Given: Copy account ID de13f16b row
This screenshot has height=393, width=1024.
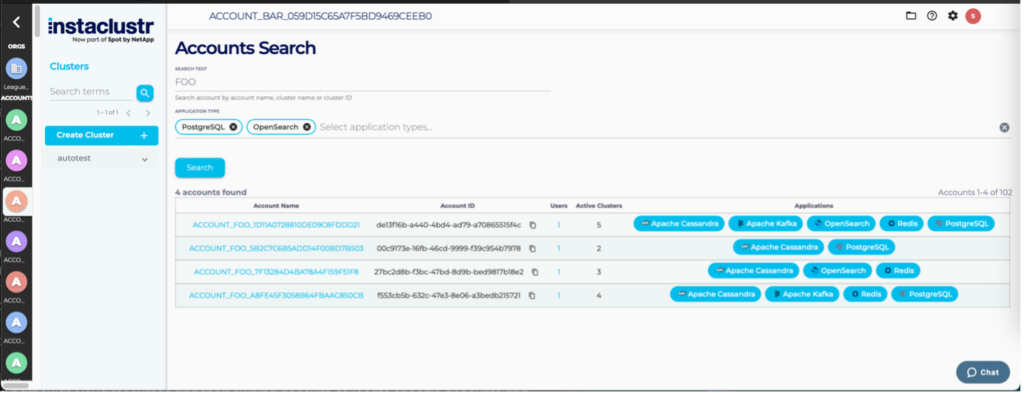Looking at the screenshot, I should click(532, 225).
